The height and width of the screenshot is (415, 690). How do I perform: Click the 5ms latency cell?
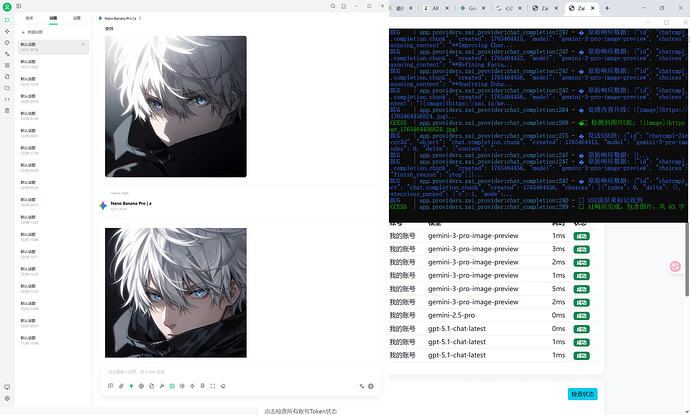558,289
